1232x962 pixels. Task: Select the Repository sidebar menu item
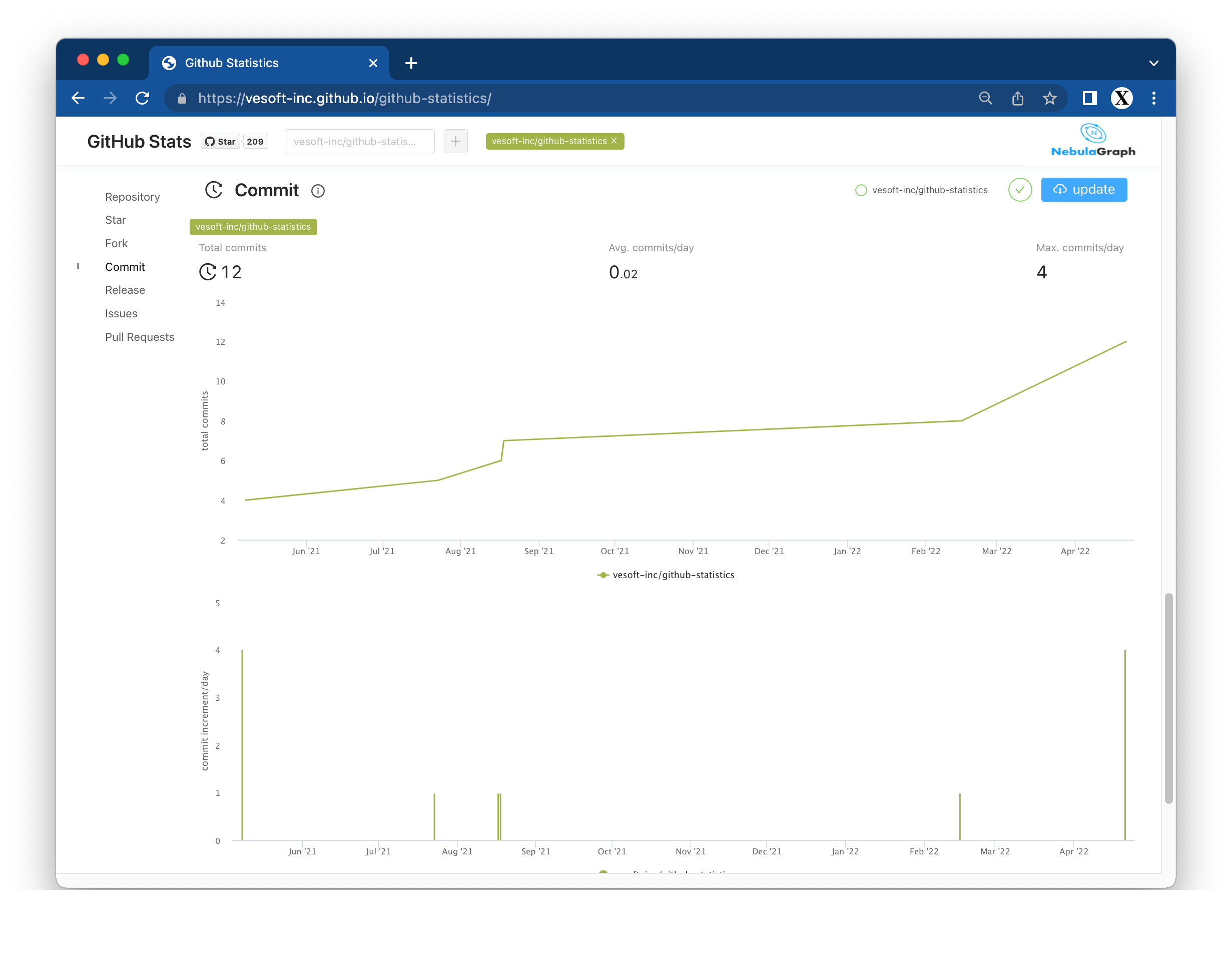(132, 197)
